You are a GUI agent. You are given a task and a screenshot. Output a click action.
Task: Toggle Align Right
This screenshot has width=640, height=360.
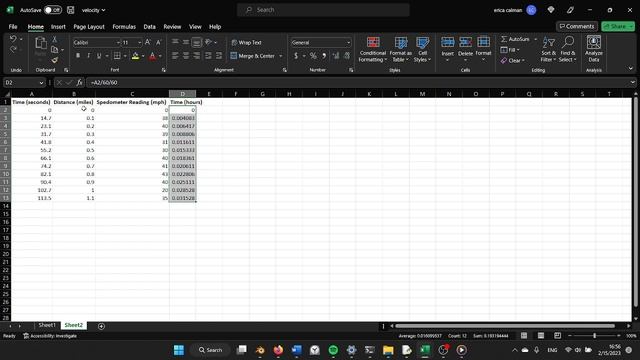point(197,56)
